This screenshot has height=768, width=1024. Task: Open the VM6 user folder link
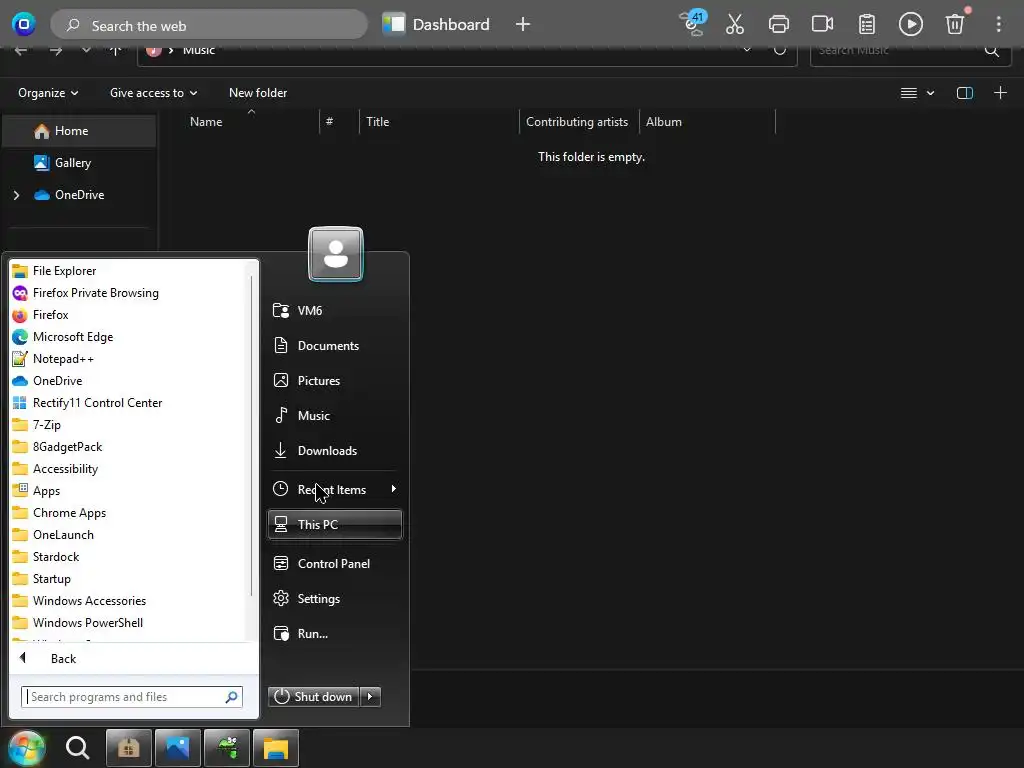(x=334, y=310)
